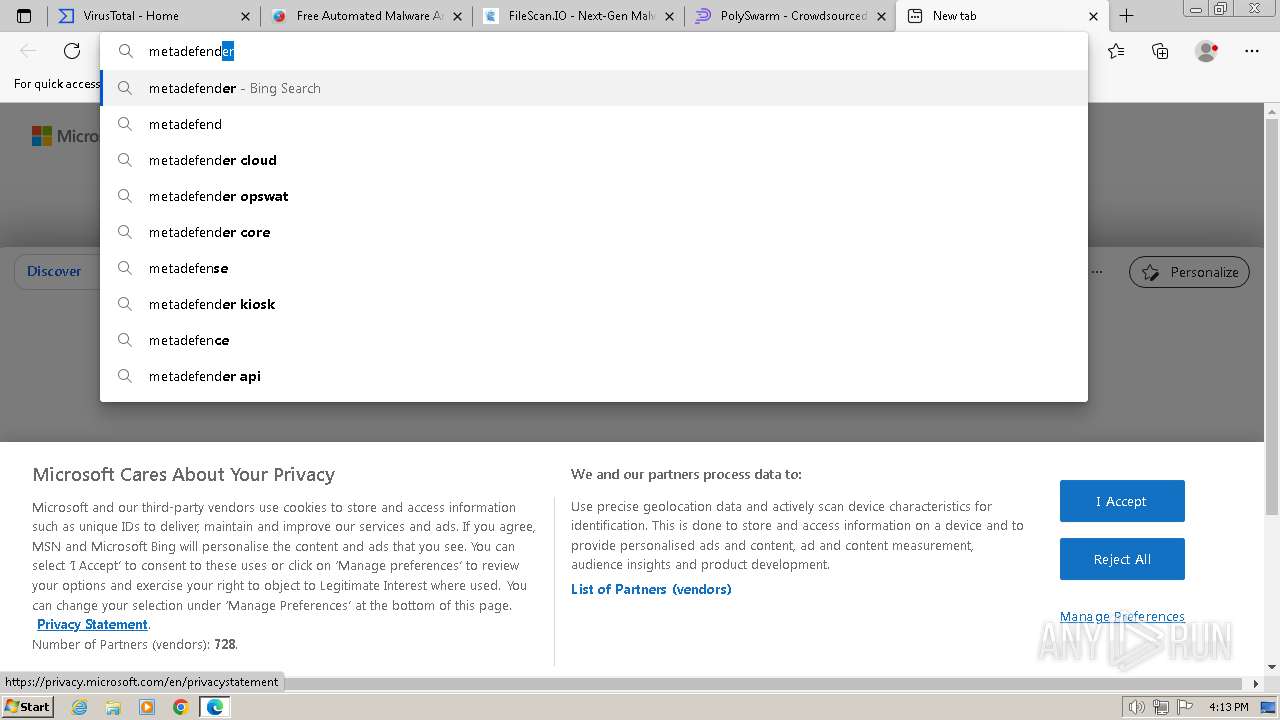The height and width of the screenshot is (720, 1280).
Task: Click the address bar text field
Action: (594, 51)
